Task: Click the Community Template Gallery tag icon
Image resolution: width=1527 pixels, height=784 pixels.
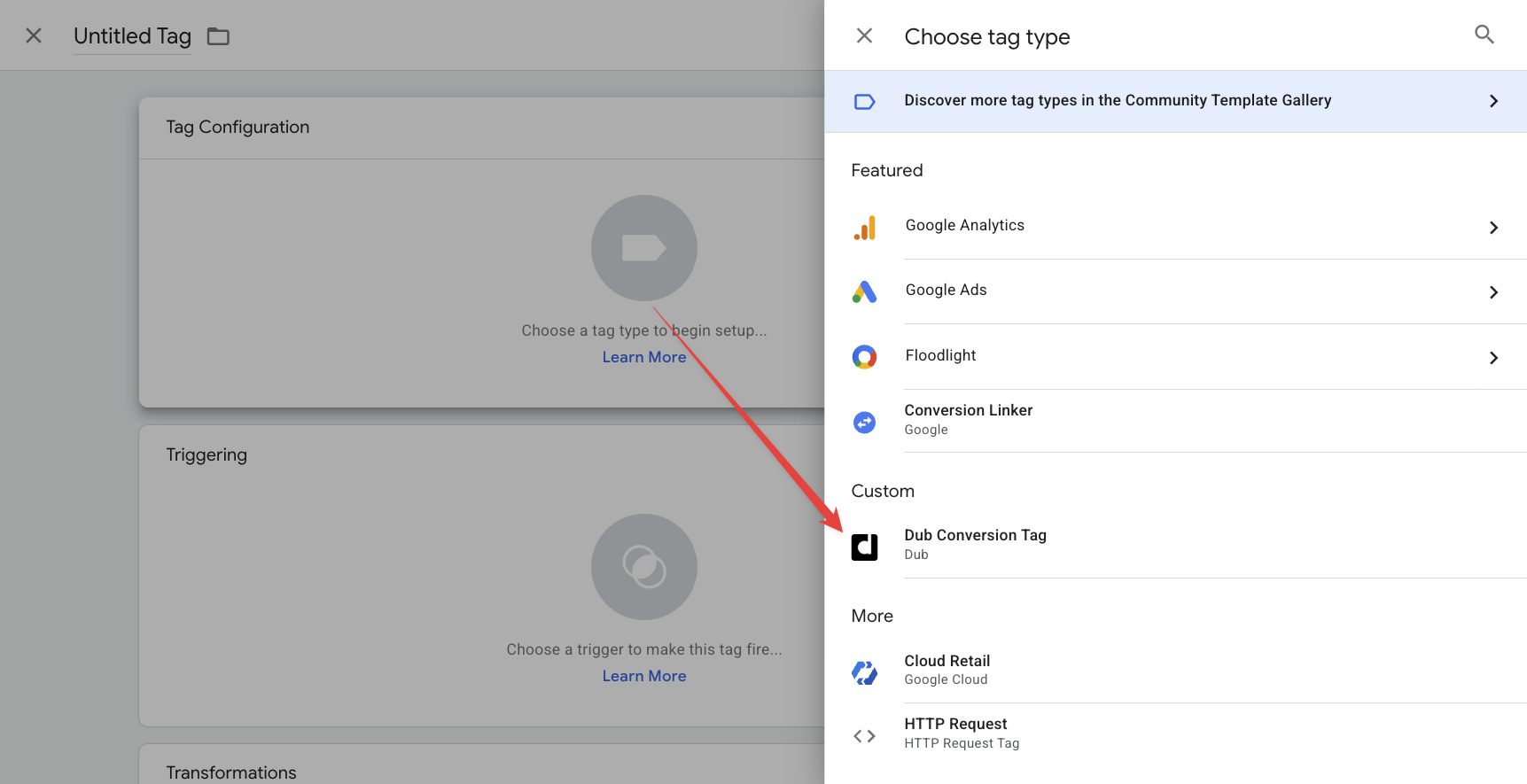Action: coord(864,102)
